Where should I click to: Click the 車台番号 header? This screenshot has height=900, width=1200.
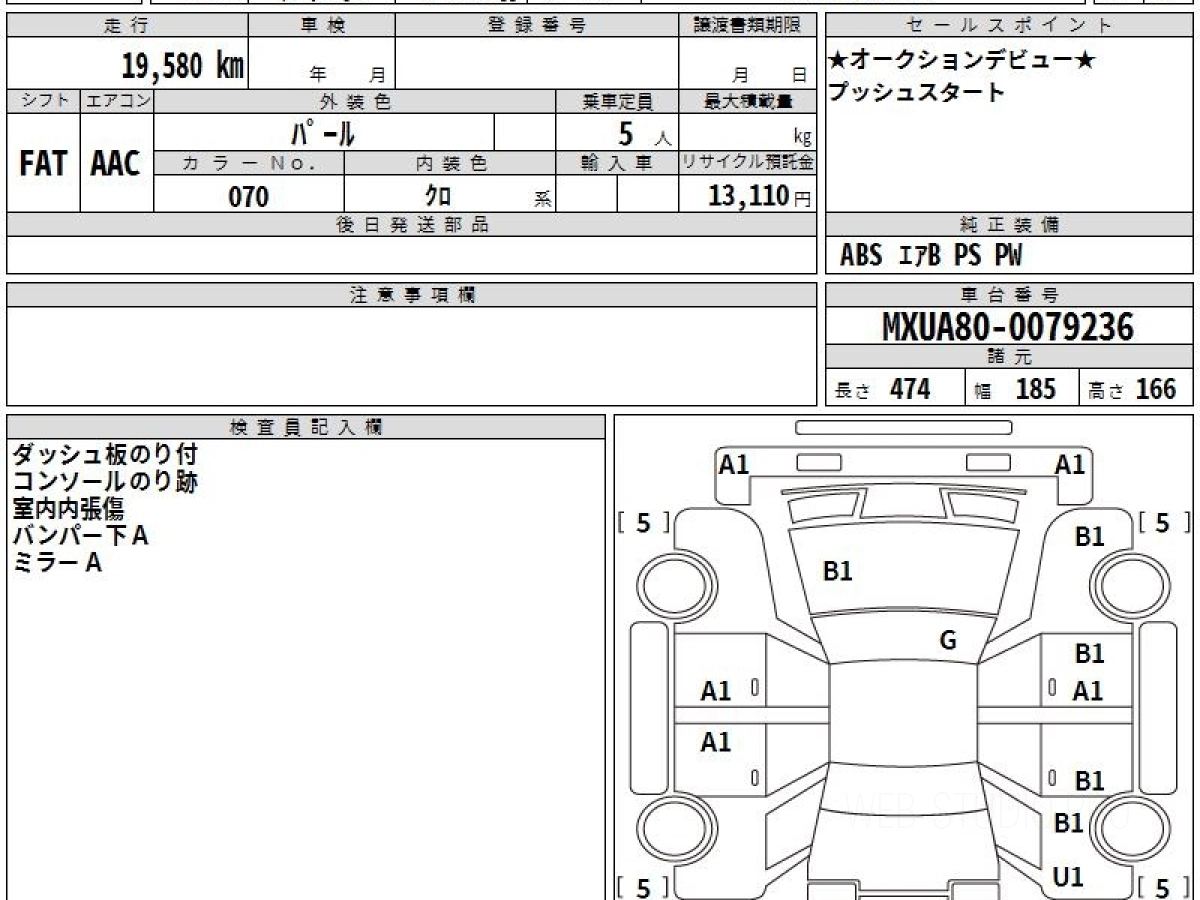pos(1010,295)
